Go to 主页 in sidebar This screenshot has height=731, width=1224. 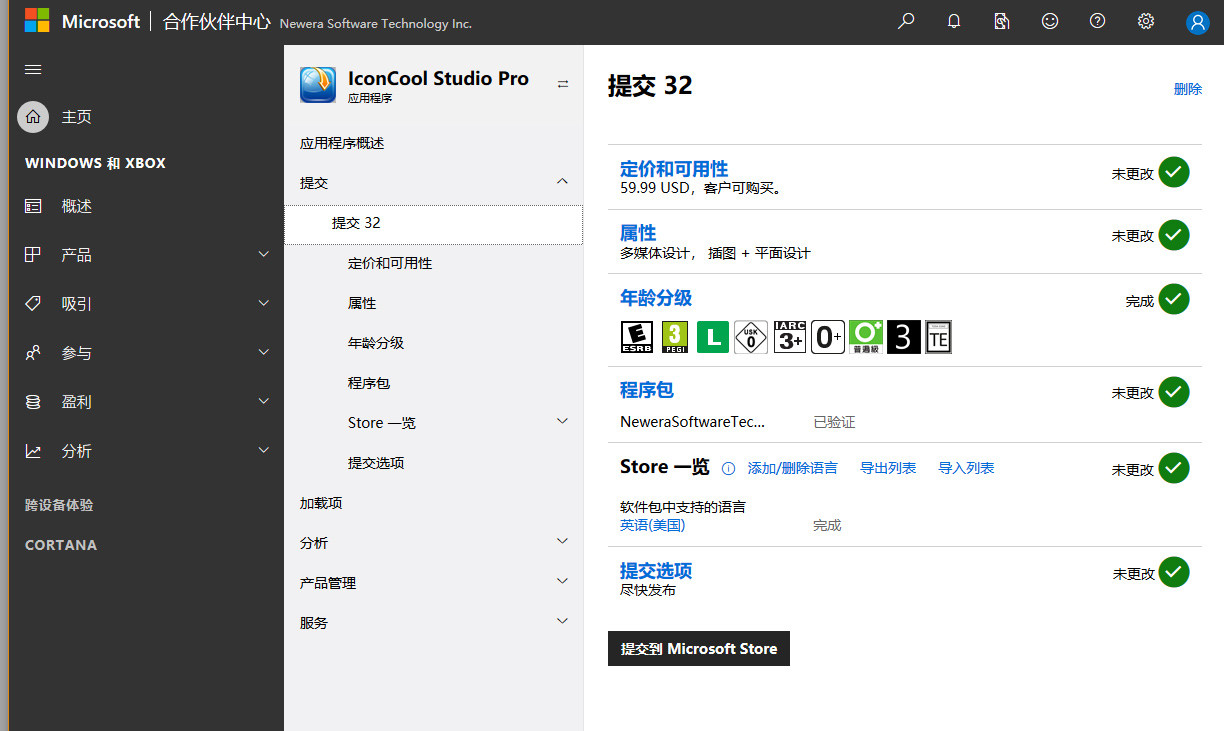(77, 117)
